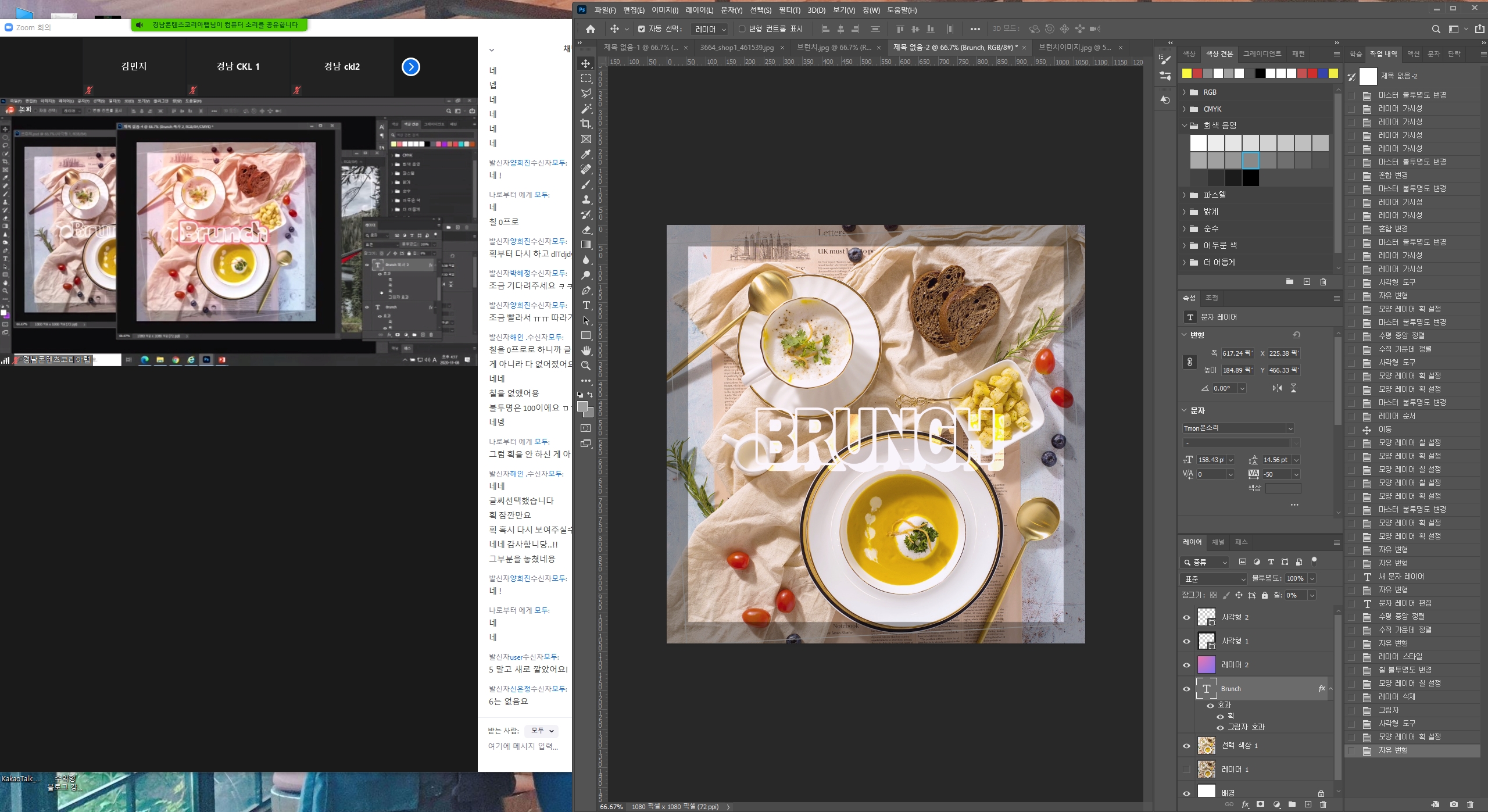Open the 레이어 auto-select dropdown
Image resolution: width=1488 pixels, height=812 pixels.
click(x=710, y=29)
